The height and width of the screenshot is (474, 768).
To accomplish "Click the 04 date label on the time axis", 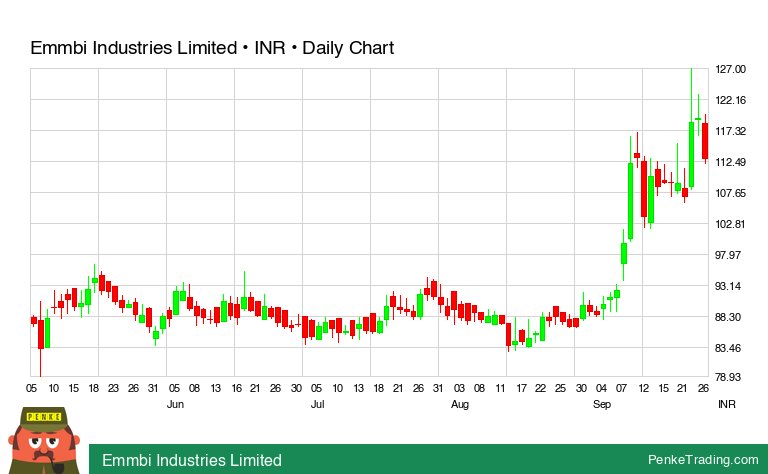I will [601, 388].
